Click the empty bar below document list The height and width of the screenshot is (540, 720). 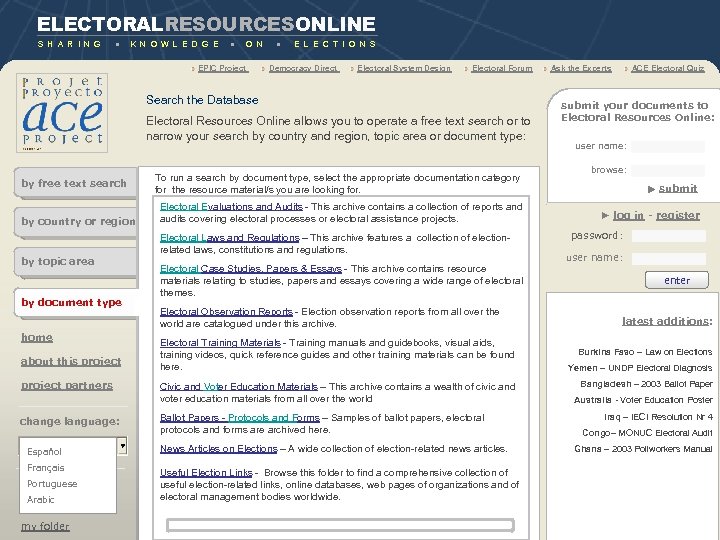point(340,525)
